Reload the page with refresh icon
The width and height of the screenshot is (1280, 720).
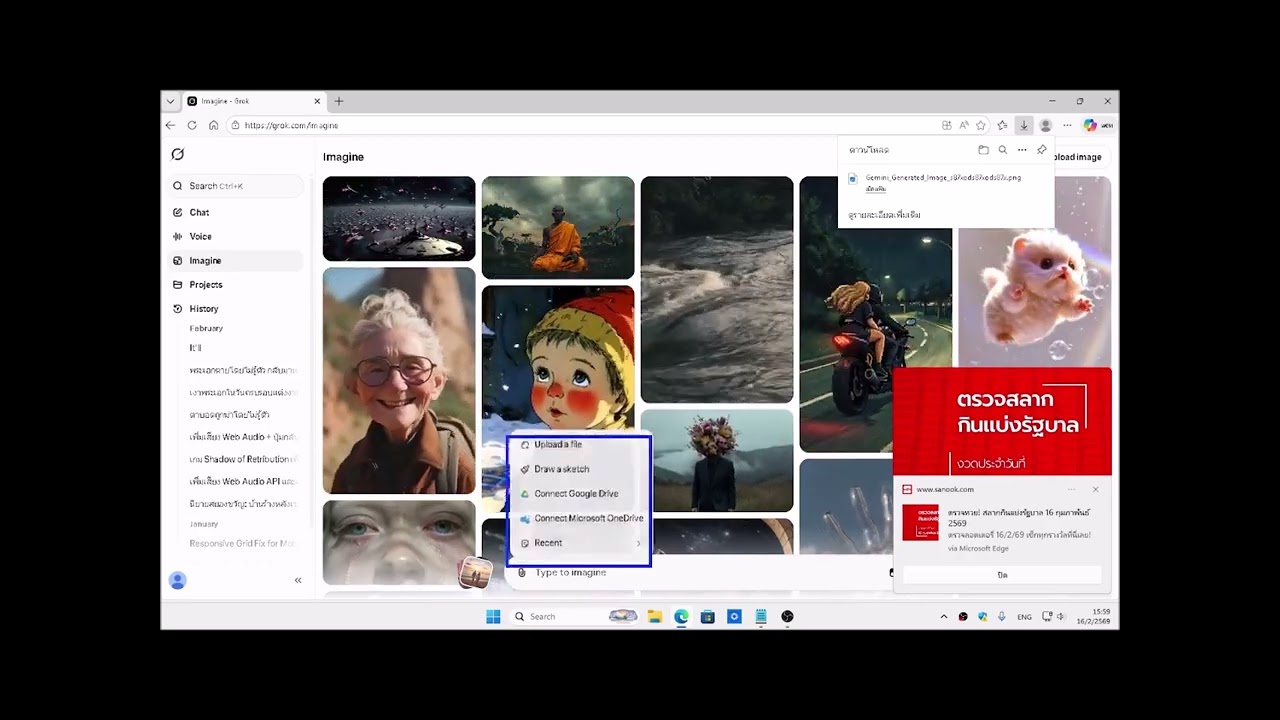click(x=192, y=125)
